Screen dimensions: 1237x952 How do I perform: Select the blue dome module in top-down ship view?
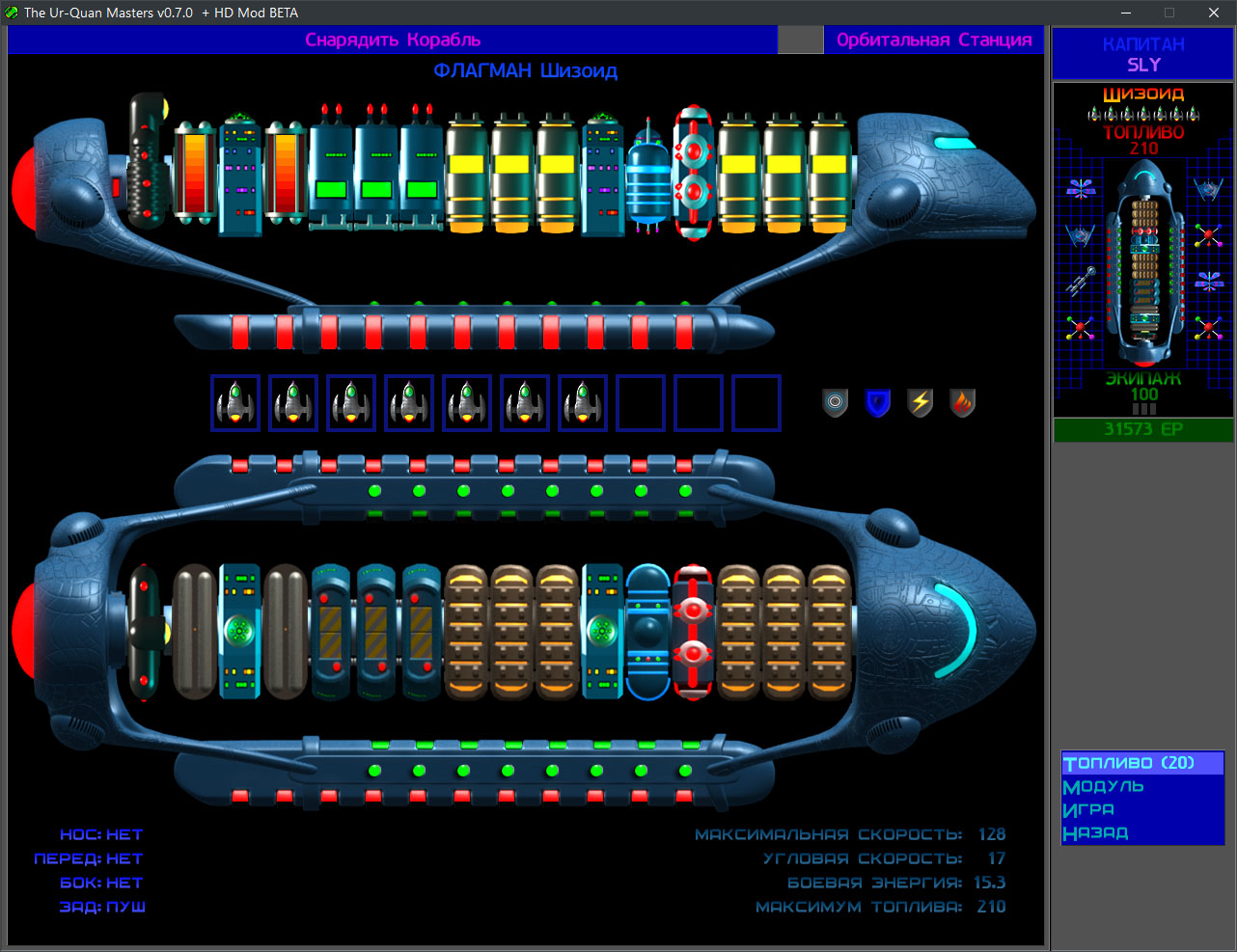coord(648,632)
